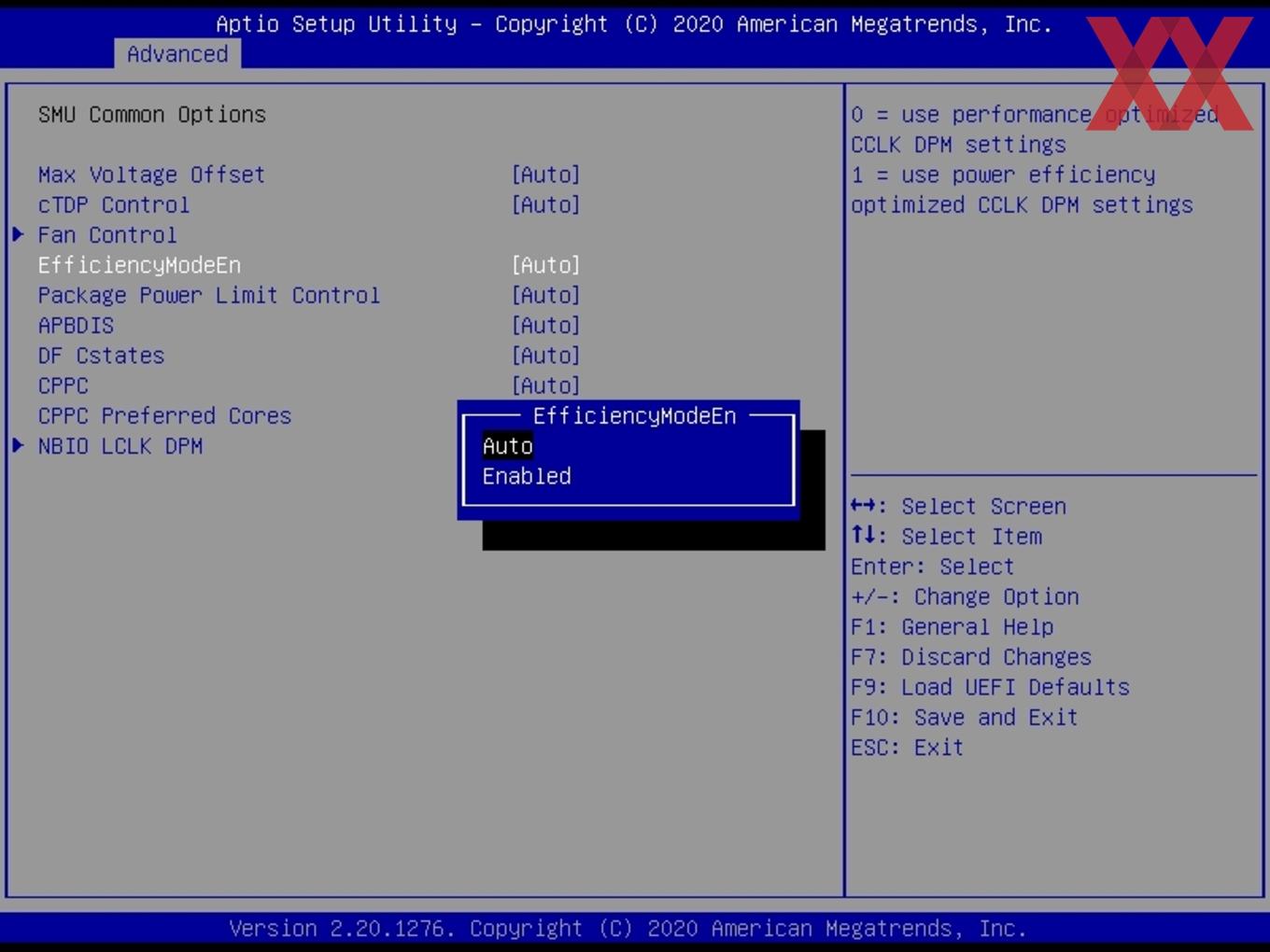The width and height of the screenshot is (1270, 952).
Task: Click the SMU Common Options heading
Action: pyautogui.click(x=152, y=114)
